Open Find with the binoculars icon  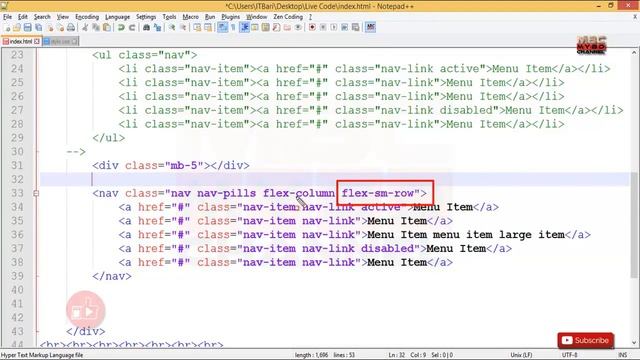(146, 27)
